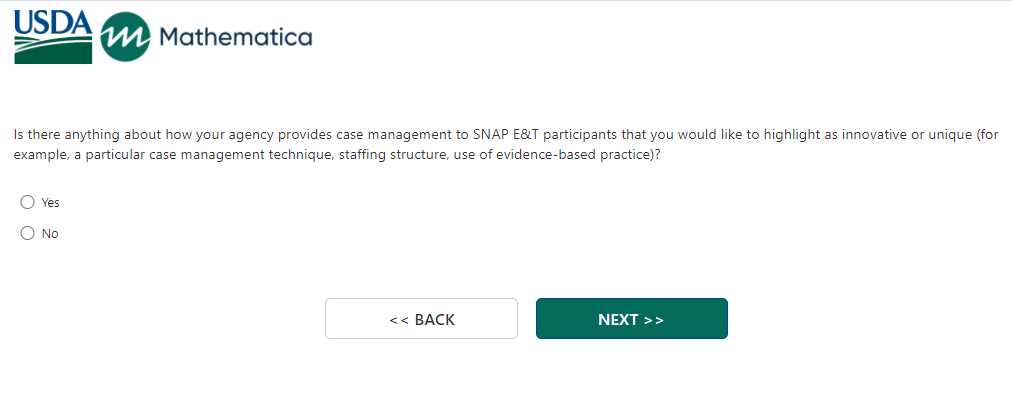The width and height of the screenshot is (1012, 413).
Task: Click the Yes option label
Action: tap(50, 202)
